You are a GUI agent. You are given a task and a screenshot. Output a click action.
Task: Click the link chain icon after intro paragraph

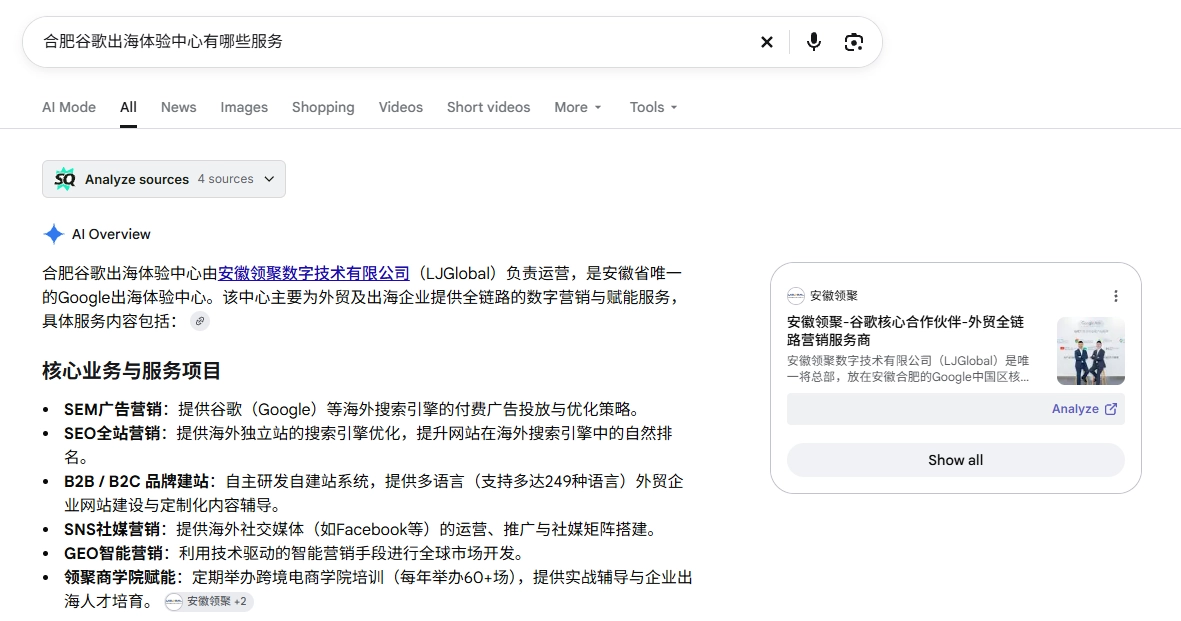pyautogui.click(x=200, y=321)
